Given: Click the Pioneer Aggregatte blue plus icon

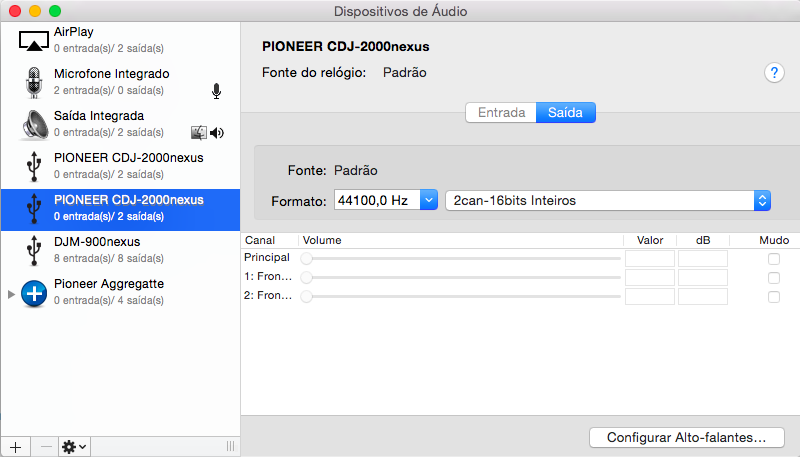Looking at the screenshot, I should tap(34, 292).
